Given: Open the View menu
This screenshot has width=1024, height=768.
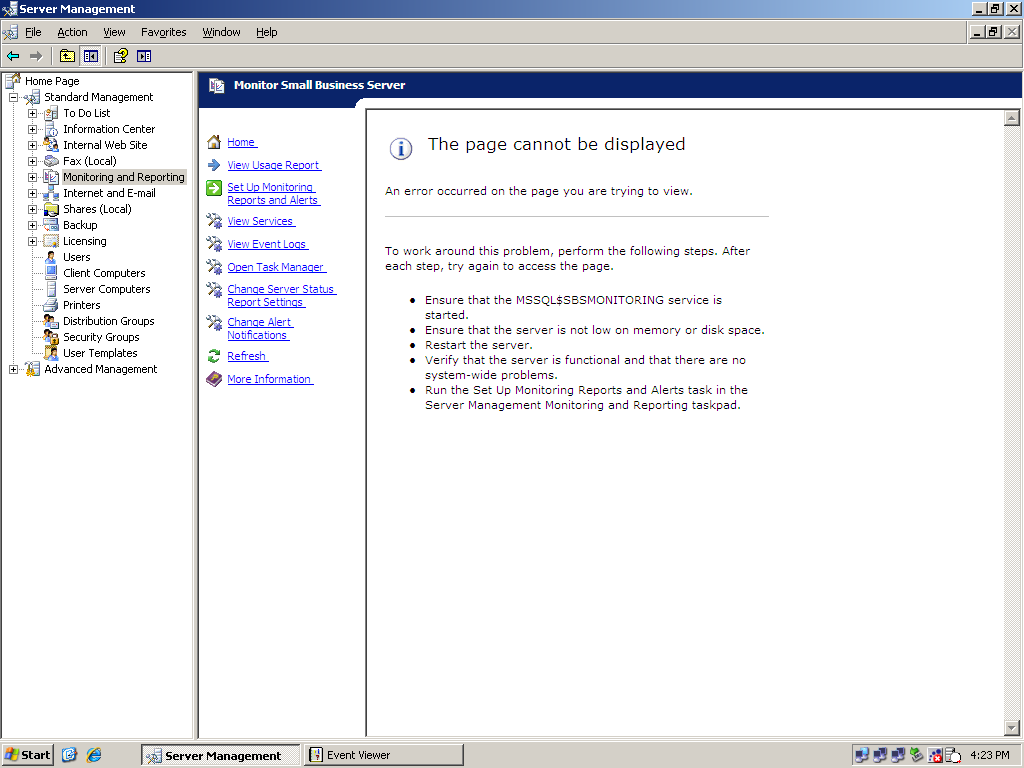Looking at the screenshot, I should [x=114, y=32].
